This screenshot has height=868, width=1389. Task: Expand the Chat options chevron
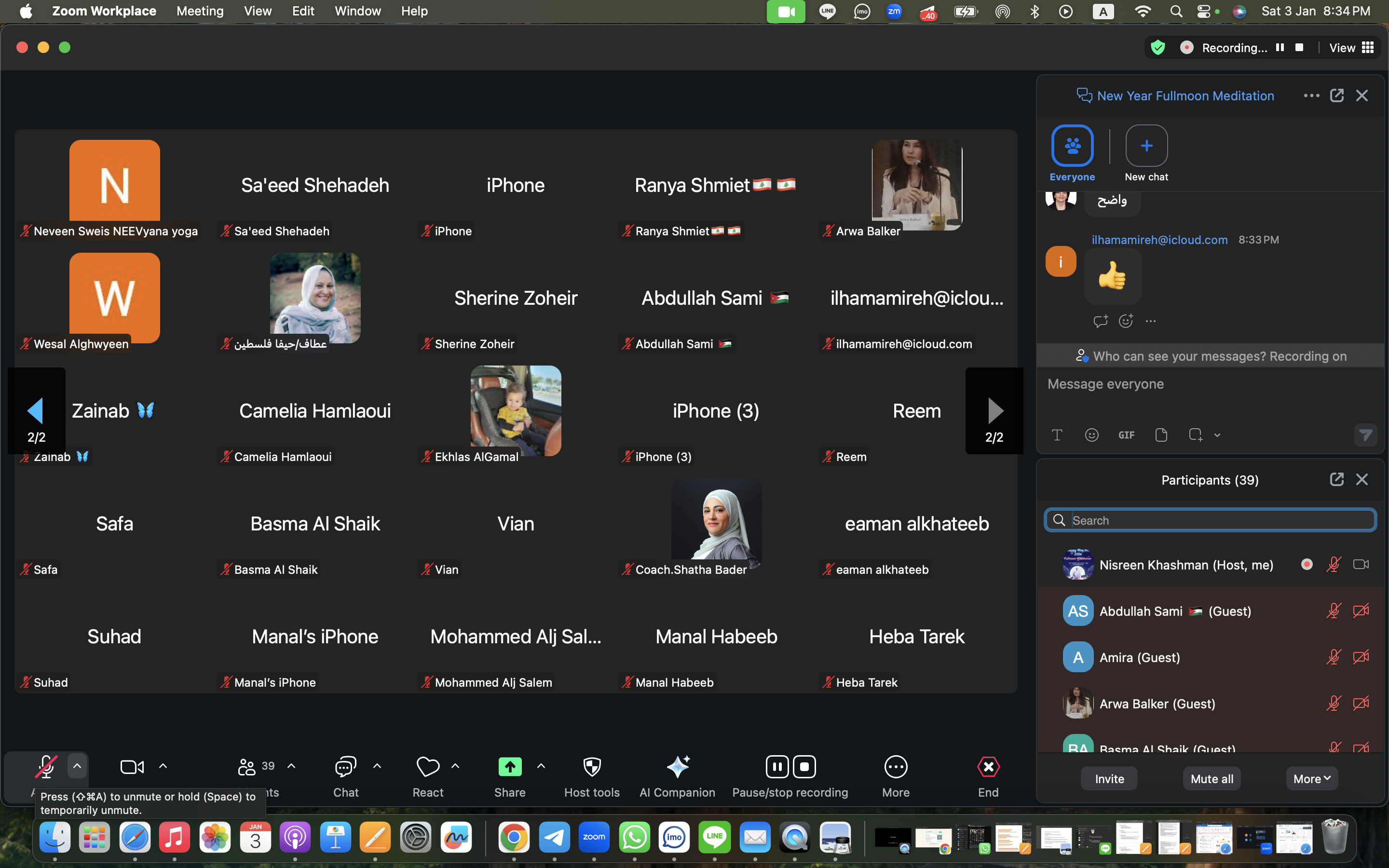(377, 766)
